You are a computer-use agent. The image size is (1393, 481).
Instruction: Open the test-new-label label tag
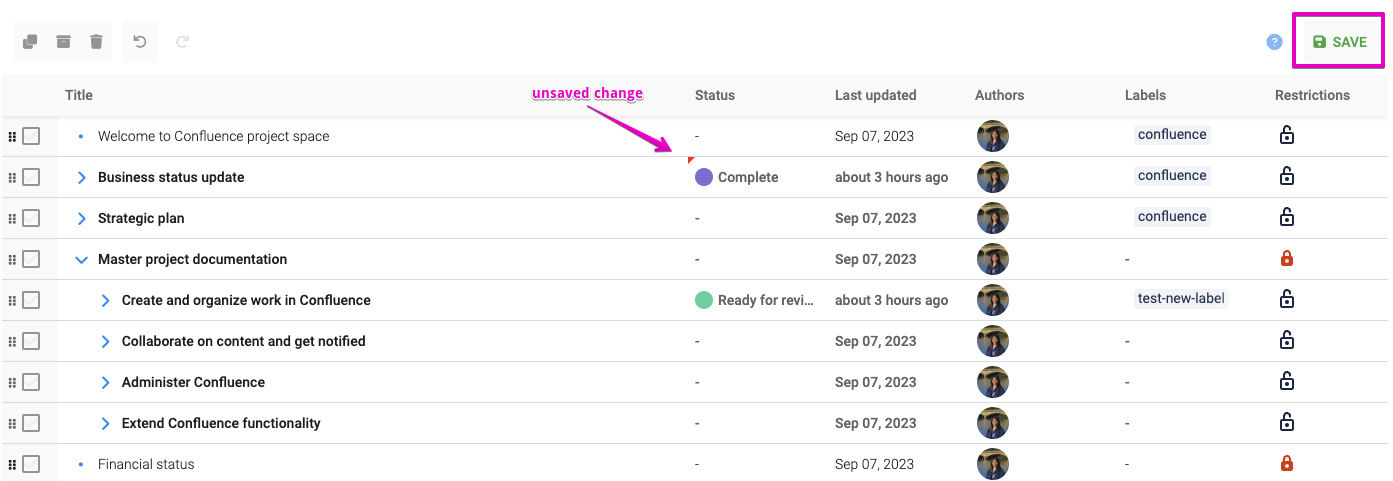coord(1181,298)
